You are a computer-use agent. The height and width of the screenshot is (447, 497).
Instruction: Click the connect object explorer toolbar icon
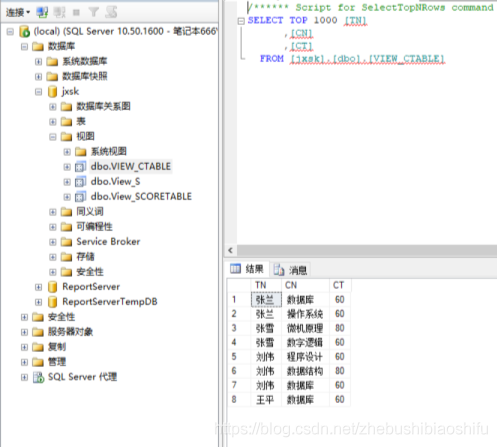42,13
